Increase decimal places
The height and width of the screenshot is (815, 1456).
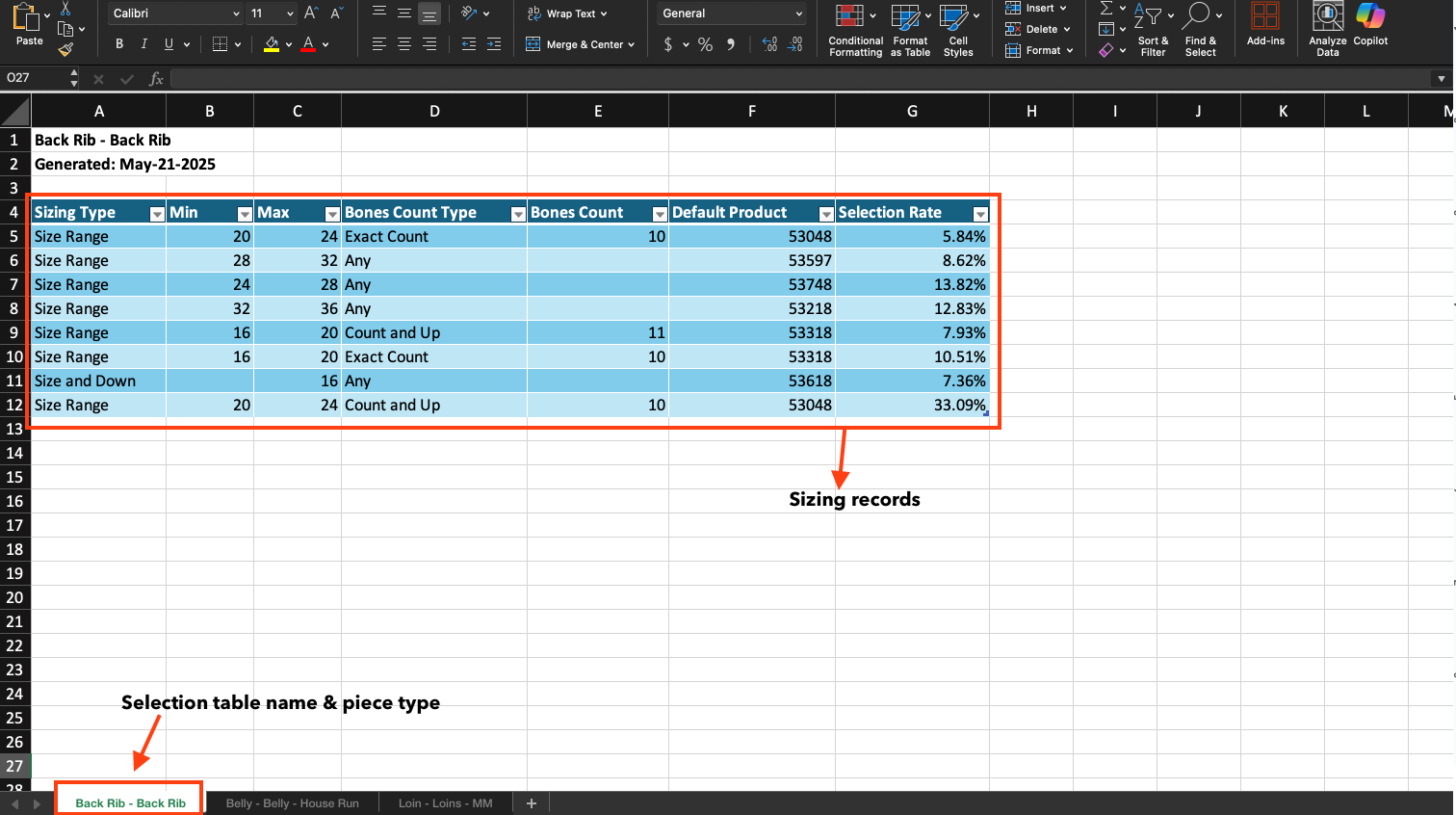tap(769, 44)
